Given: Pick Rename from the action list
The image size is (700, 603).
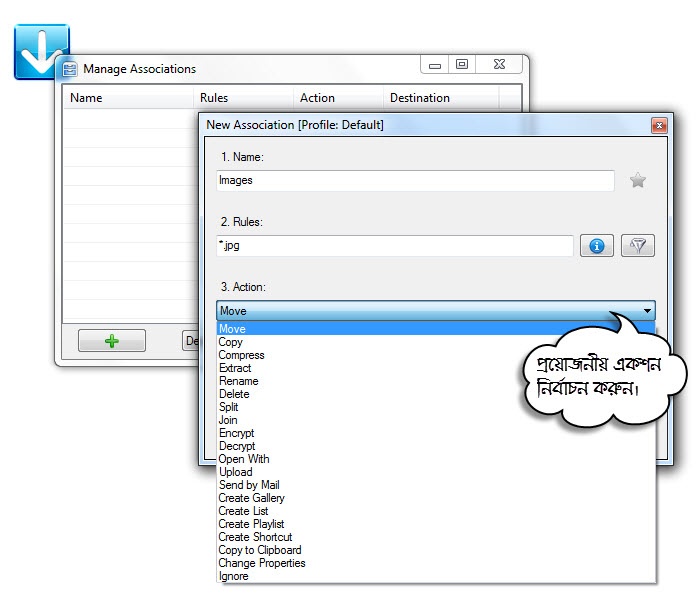Looking at the screenshot, I should pyautogui.click(x=436, y=381).
